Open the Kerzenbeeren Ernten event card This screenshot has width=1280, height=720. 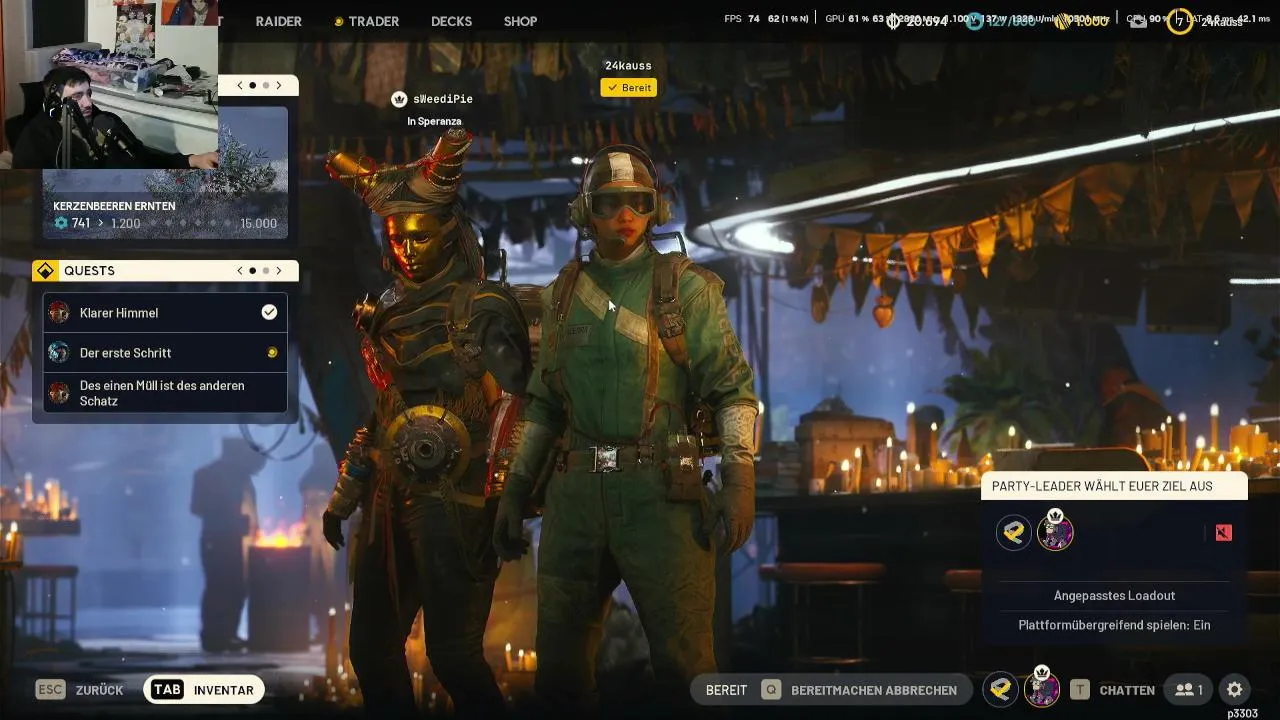tap(166, 172)
